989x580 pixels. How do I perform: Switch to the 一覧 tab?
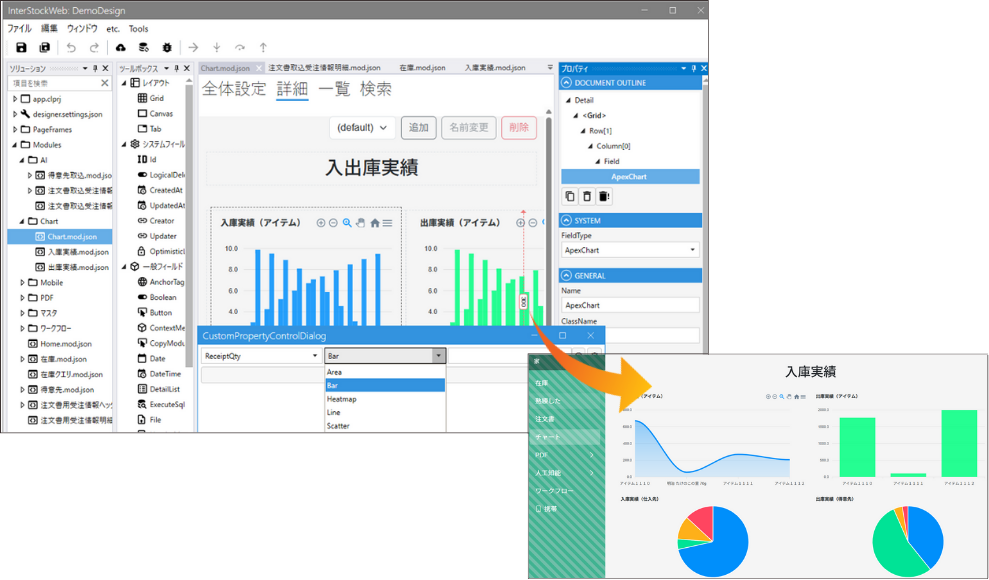(334, 89)
